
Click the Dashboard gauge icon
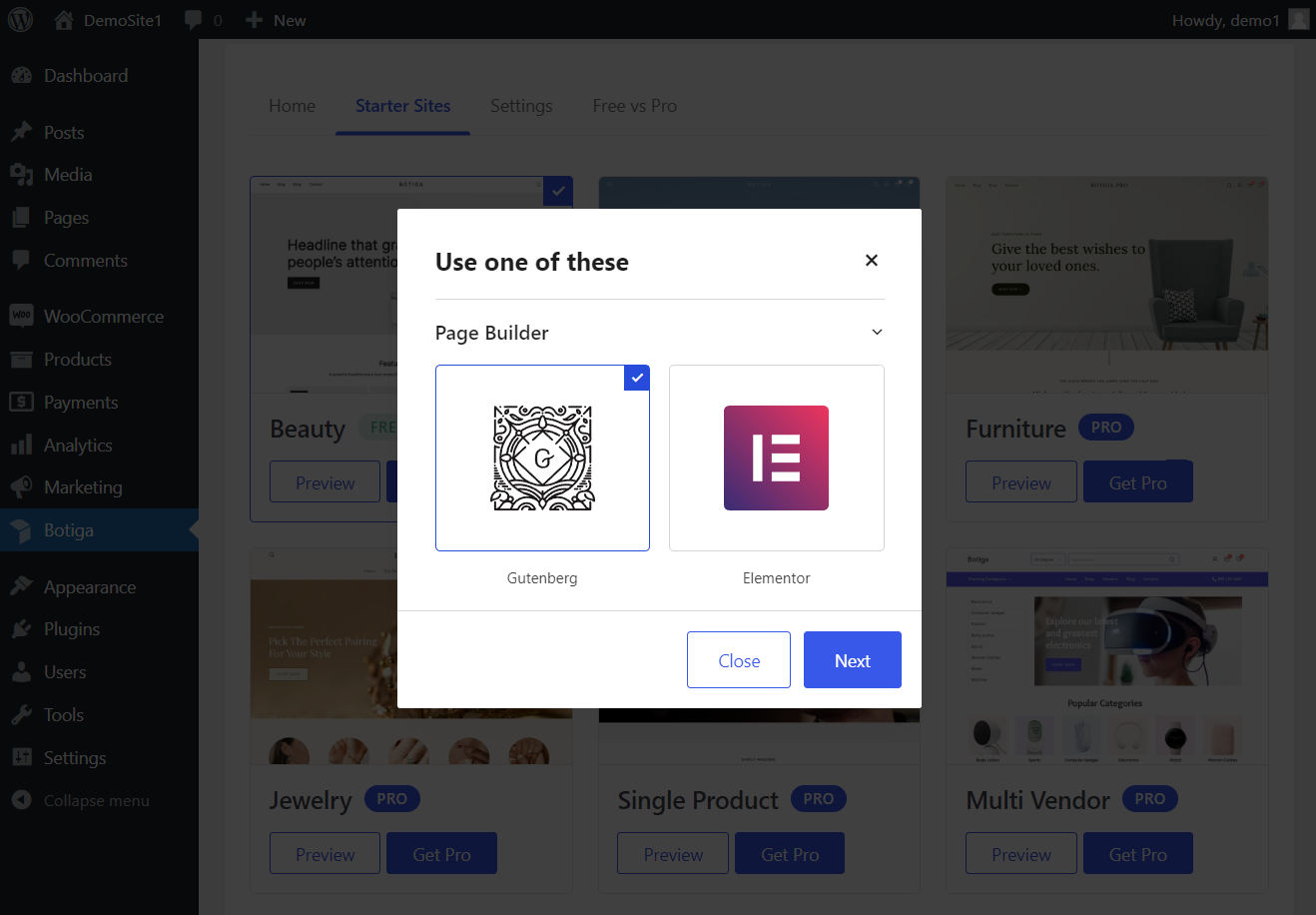click(21, 76)
